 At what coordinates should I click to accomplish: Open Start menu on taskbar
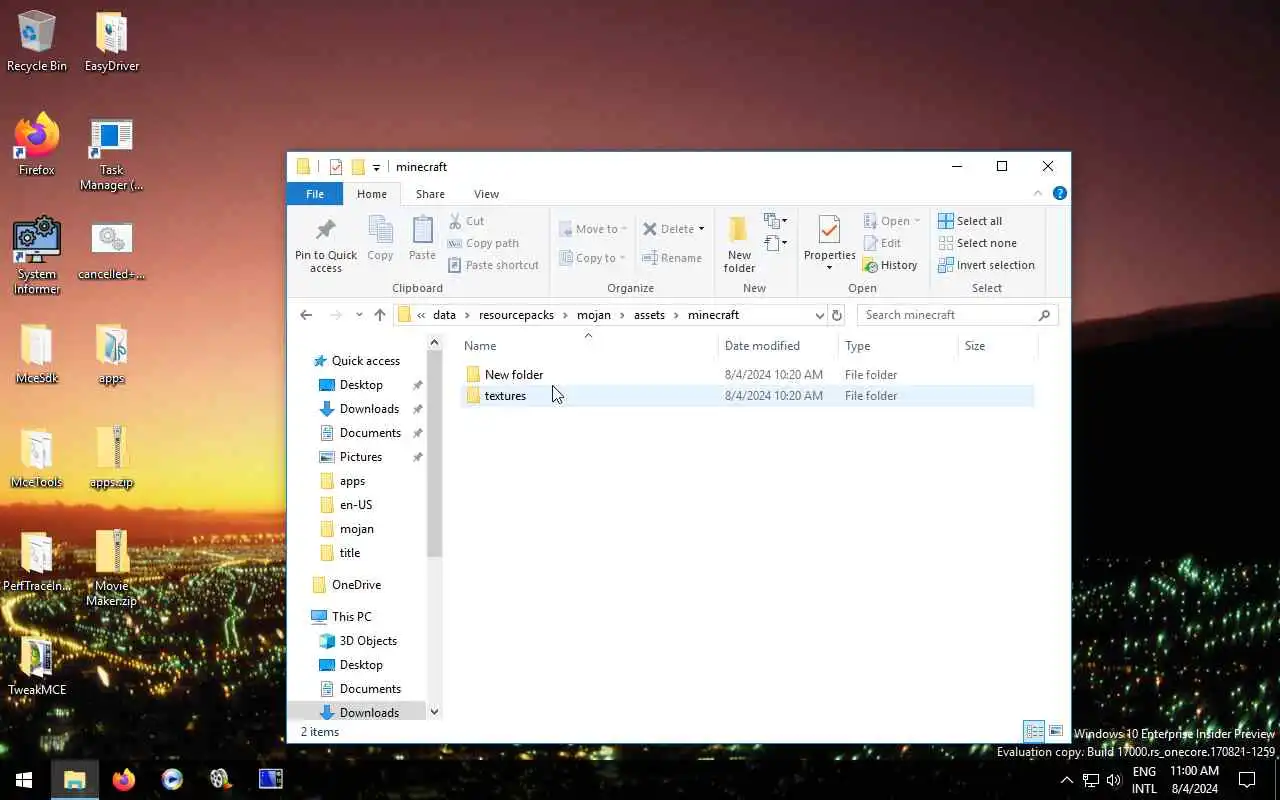pos(24,779)
